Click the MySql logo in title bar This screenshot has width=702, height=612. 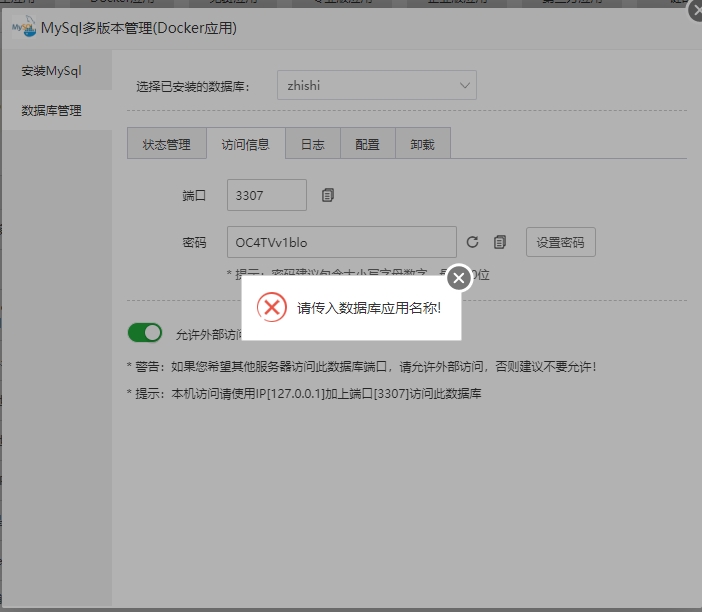click(24, 27)
